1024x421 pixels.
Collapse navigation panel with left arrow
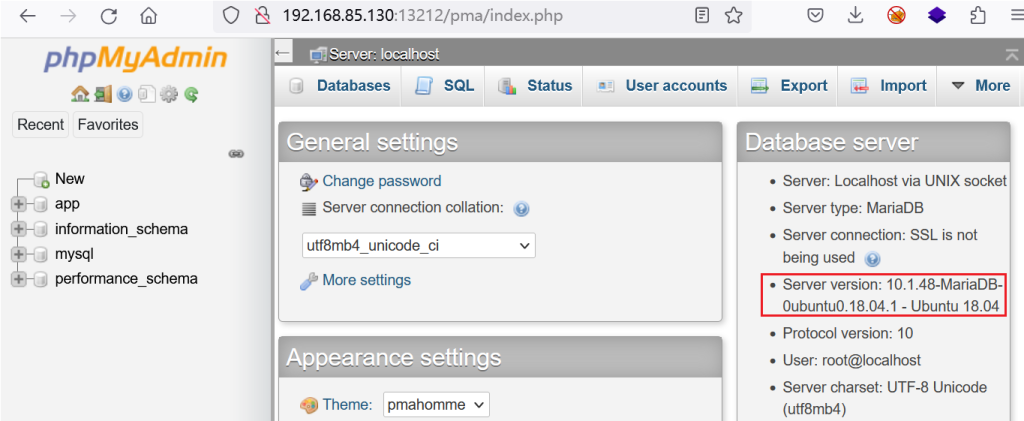[x=282, y=54]
